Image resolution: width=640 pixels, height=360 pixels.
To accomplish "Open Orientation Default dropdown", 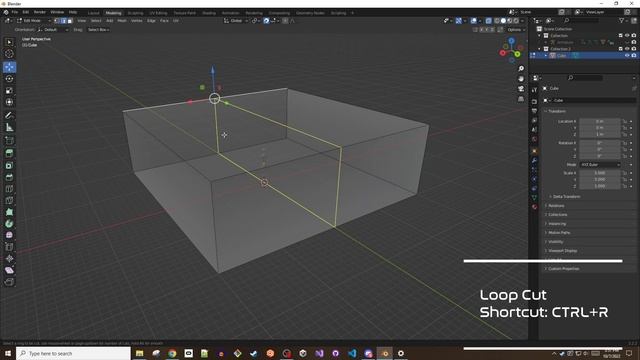I will [53, 30].
